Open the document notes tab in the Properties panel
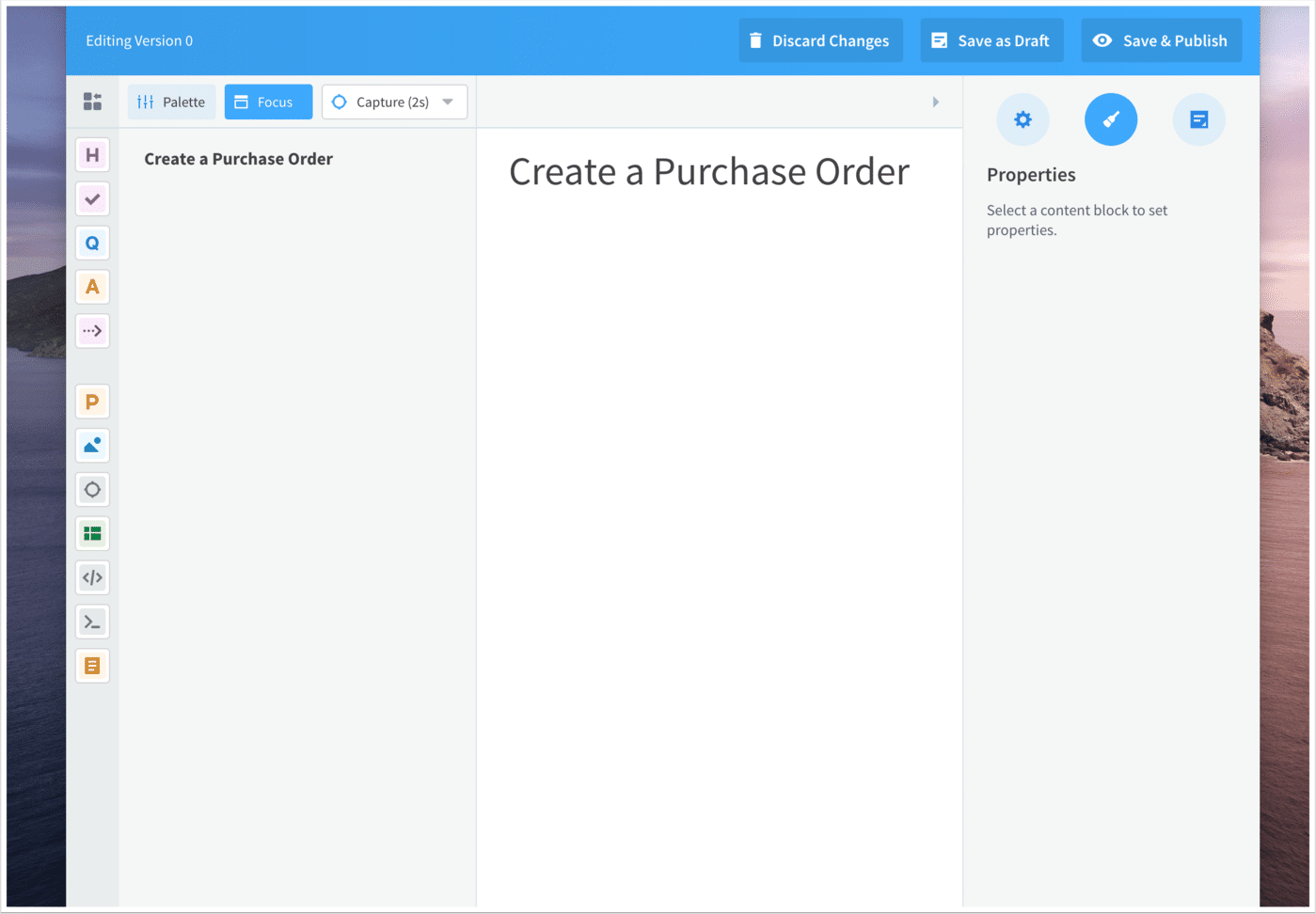The height and width of the screenshot is (914, 1316). coord(1199,119)
